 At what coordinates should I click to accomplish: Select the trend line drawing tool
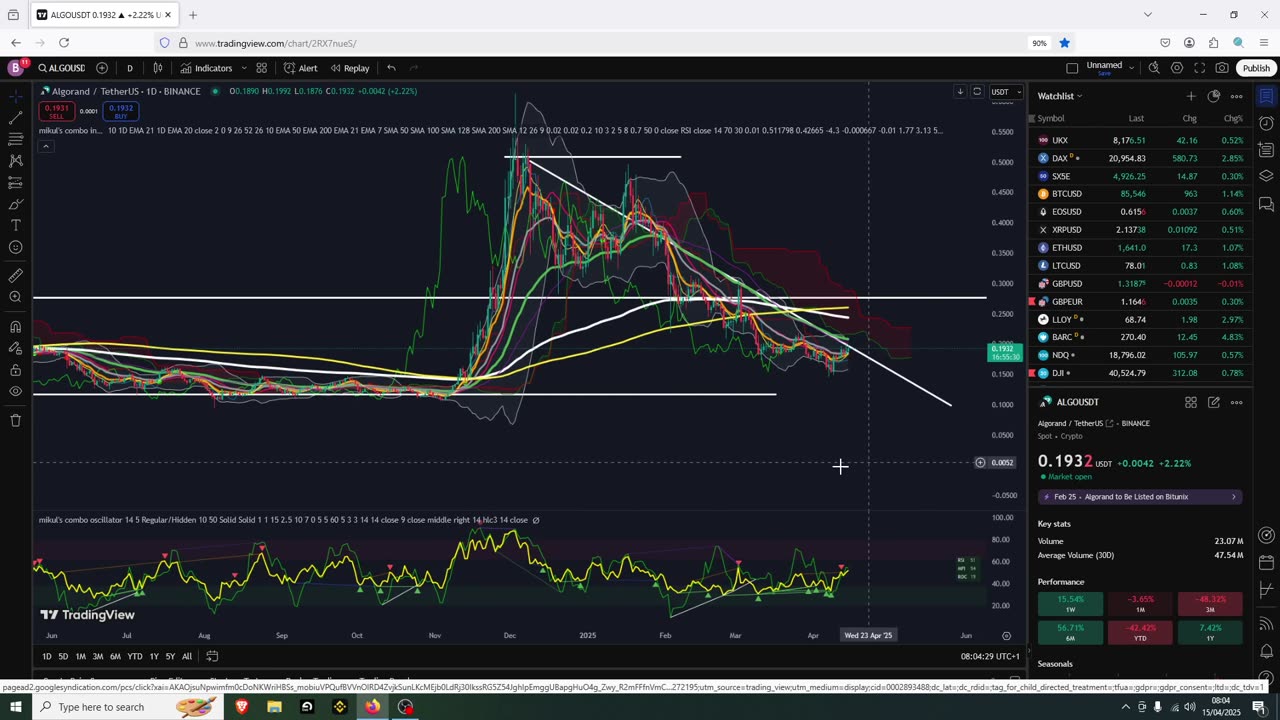[15, 118]
